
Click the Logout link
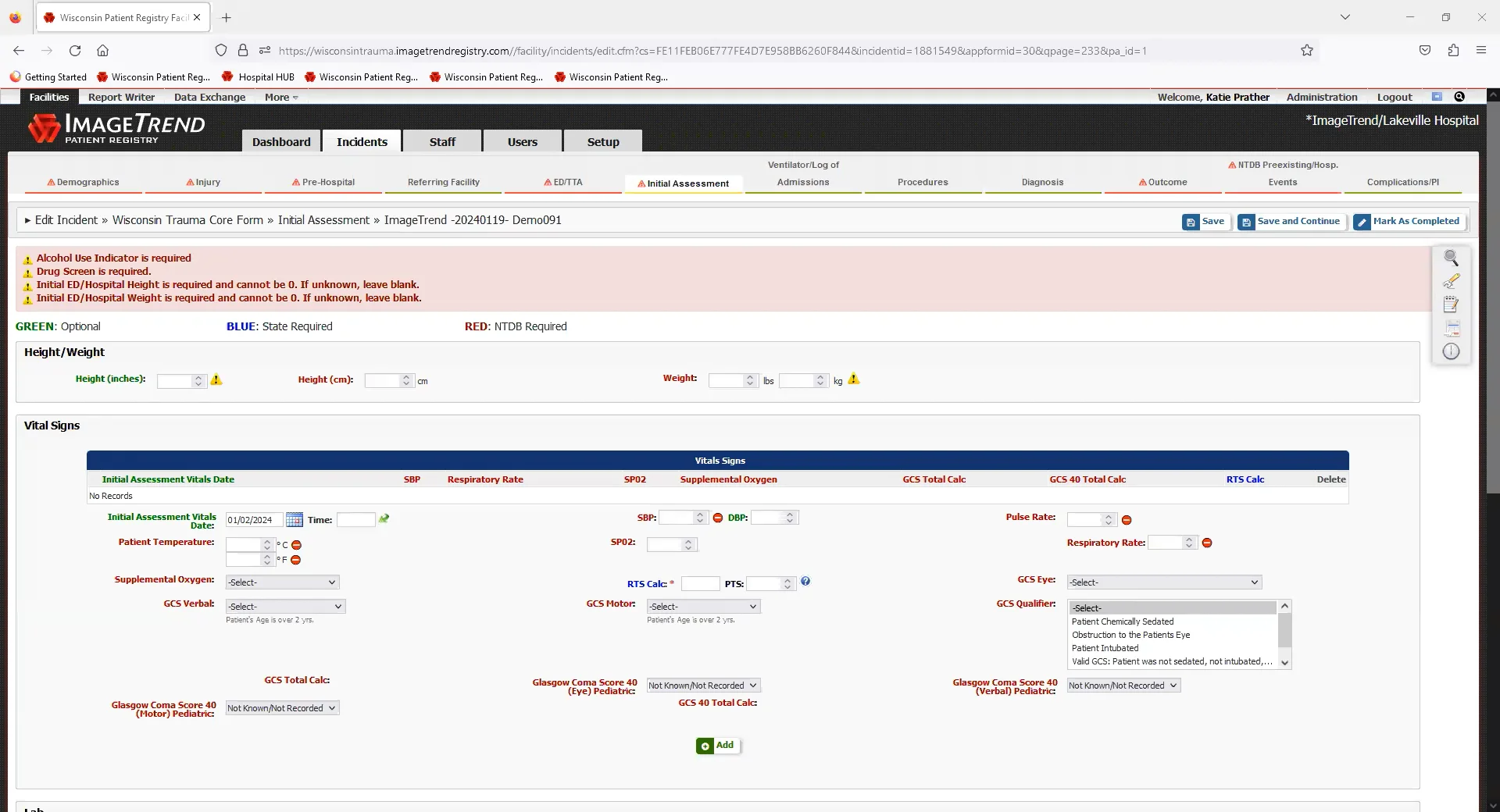(x=1395, y=97)
